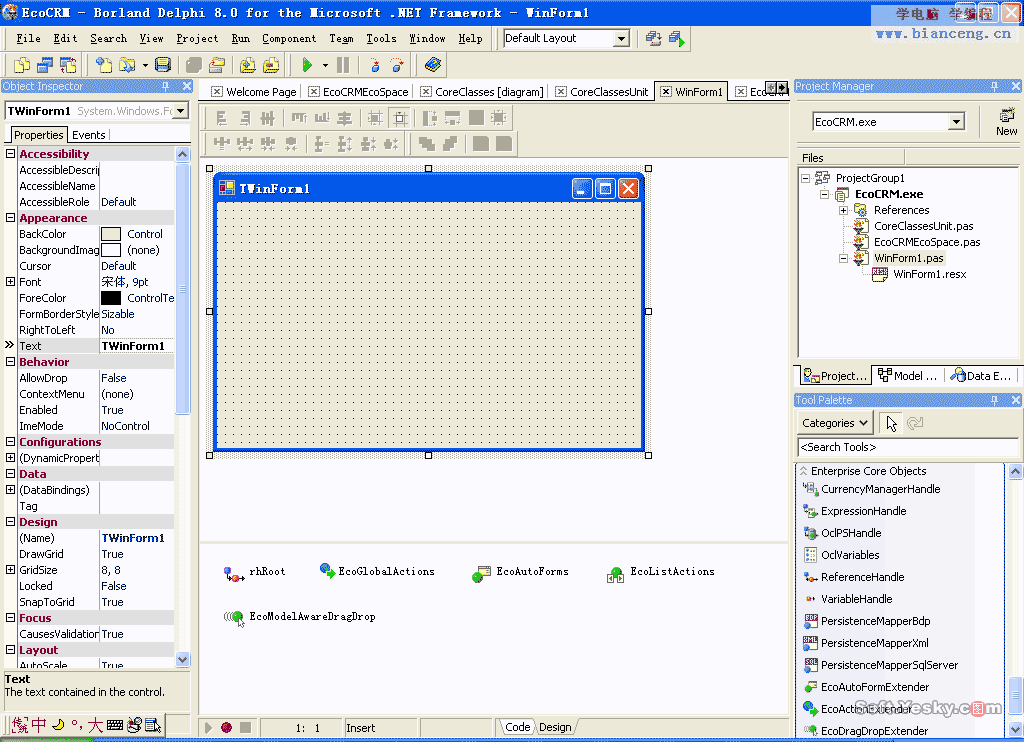
Task: Collapse the Appearance property category
Action: click(10, 218)
